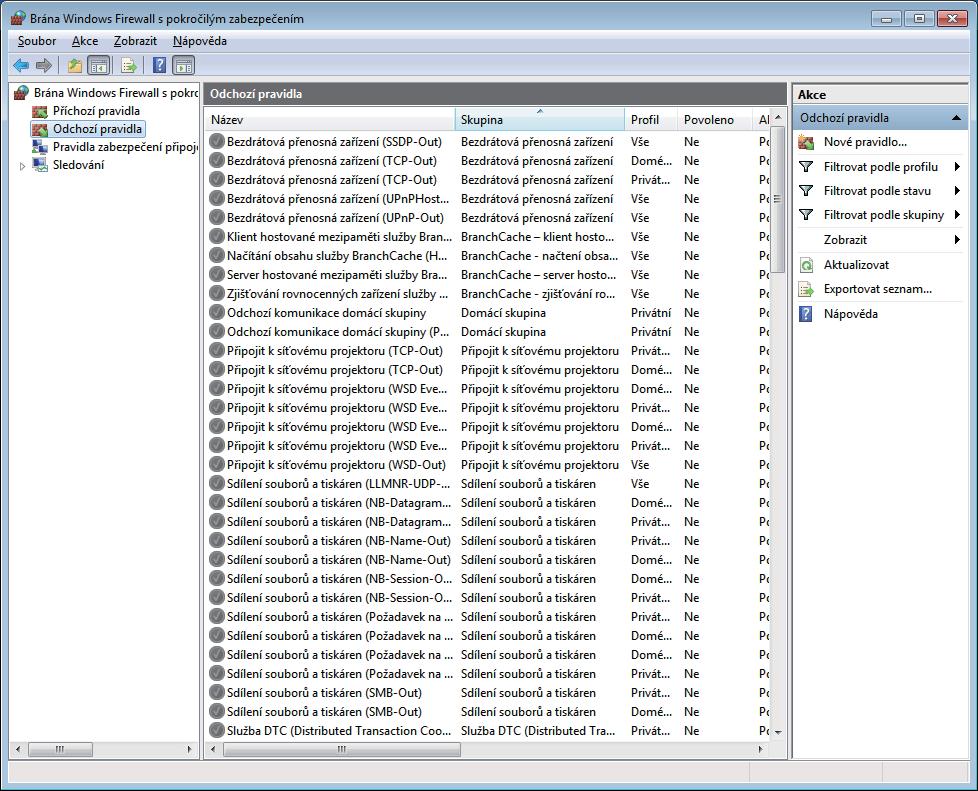Screen dimensions: 978x791
Task: Select the Sledování tree item label
Action: coord(79,165)
